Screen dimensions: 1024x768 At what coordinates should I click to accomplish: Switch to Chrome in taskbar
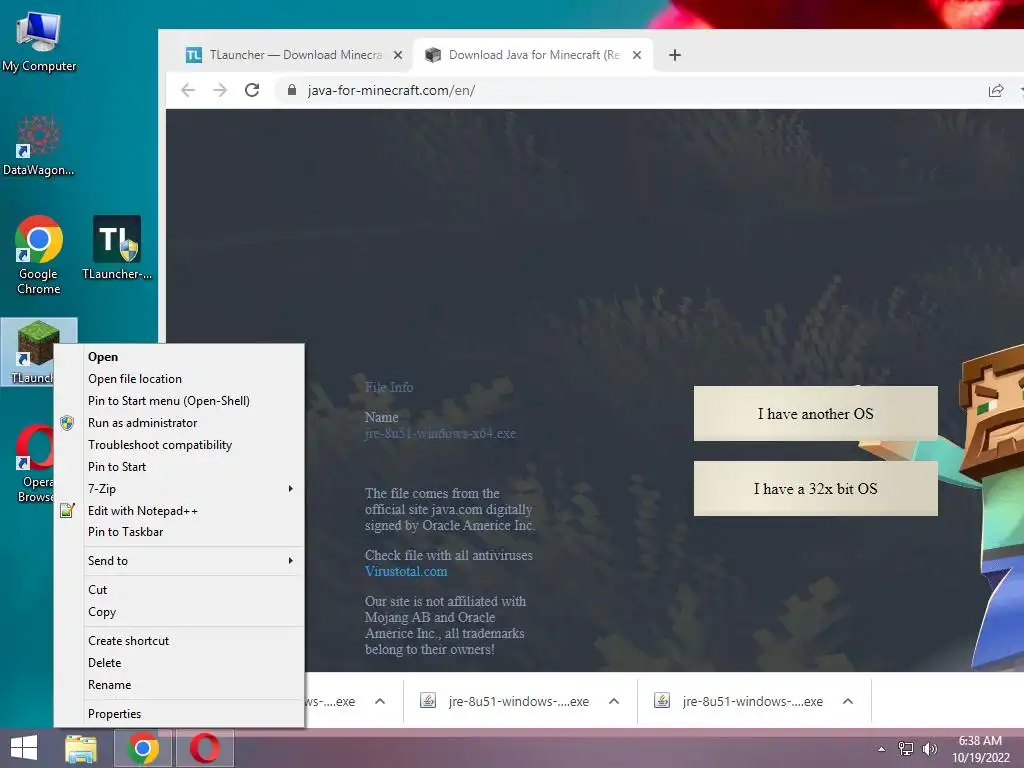tap(143, 748)
